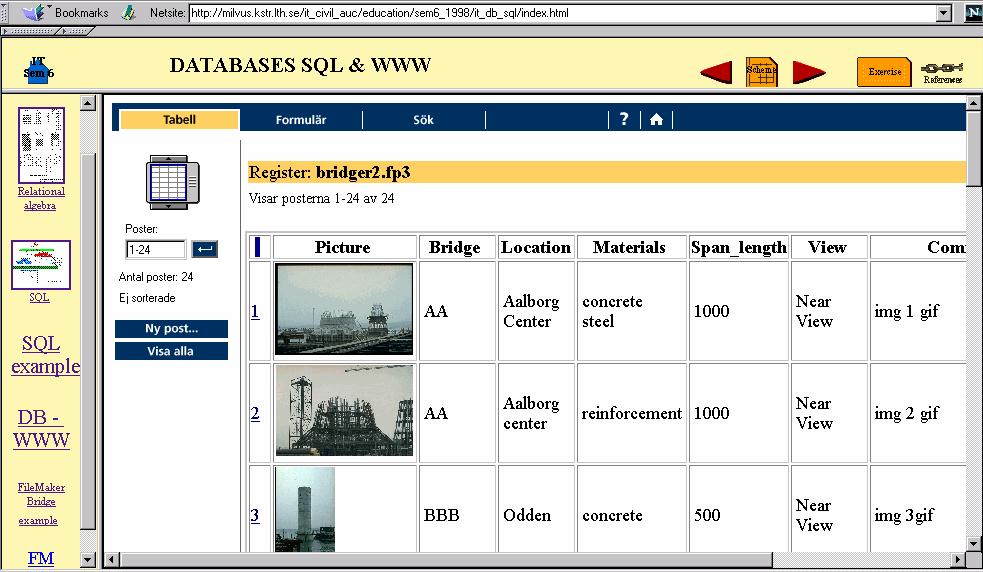Submit the Poster range with enter arrow button
983x572 pixels.
(205, 249)
